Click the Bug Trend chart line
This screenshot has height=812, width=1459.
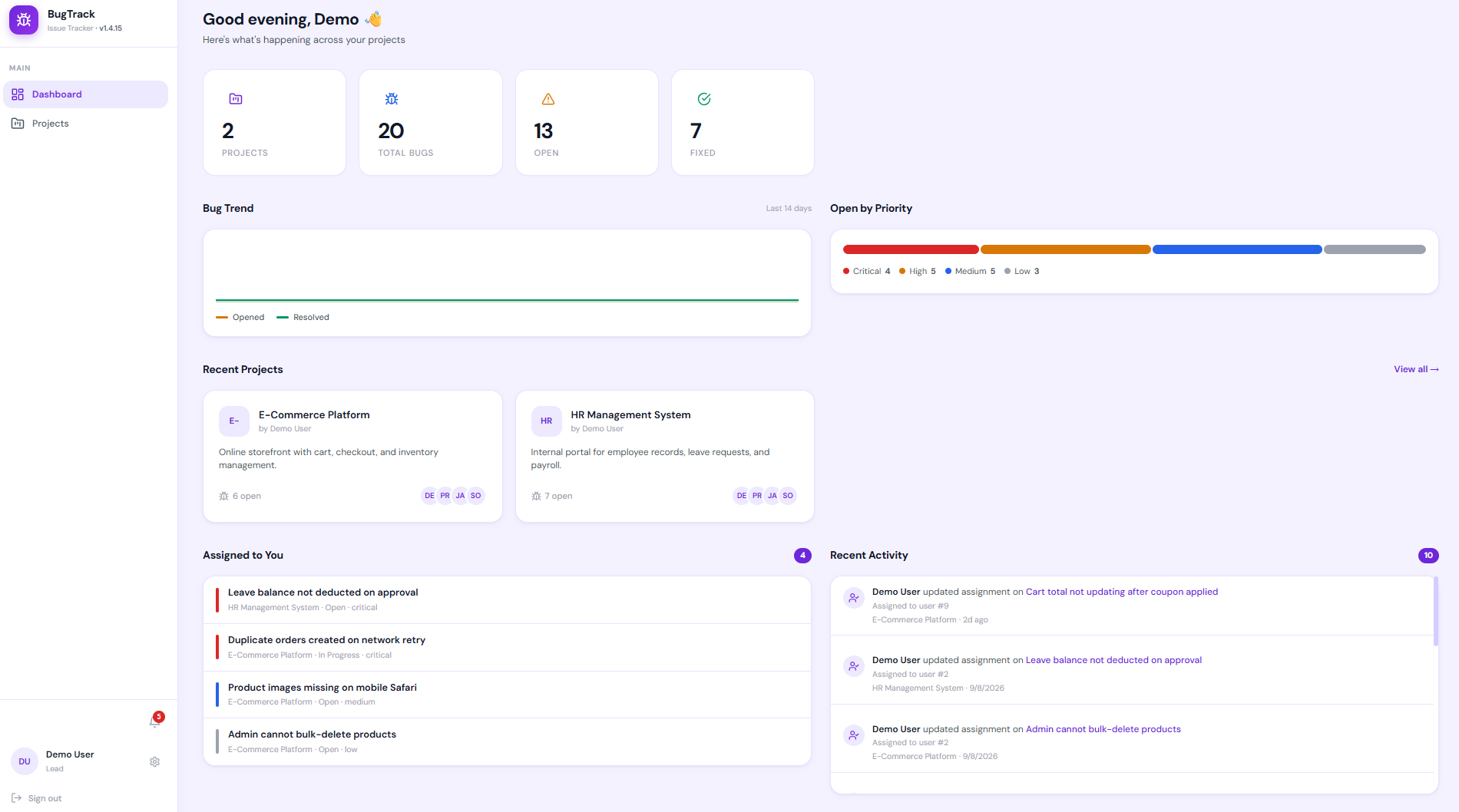pos(507,300)
